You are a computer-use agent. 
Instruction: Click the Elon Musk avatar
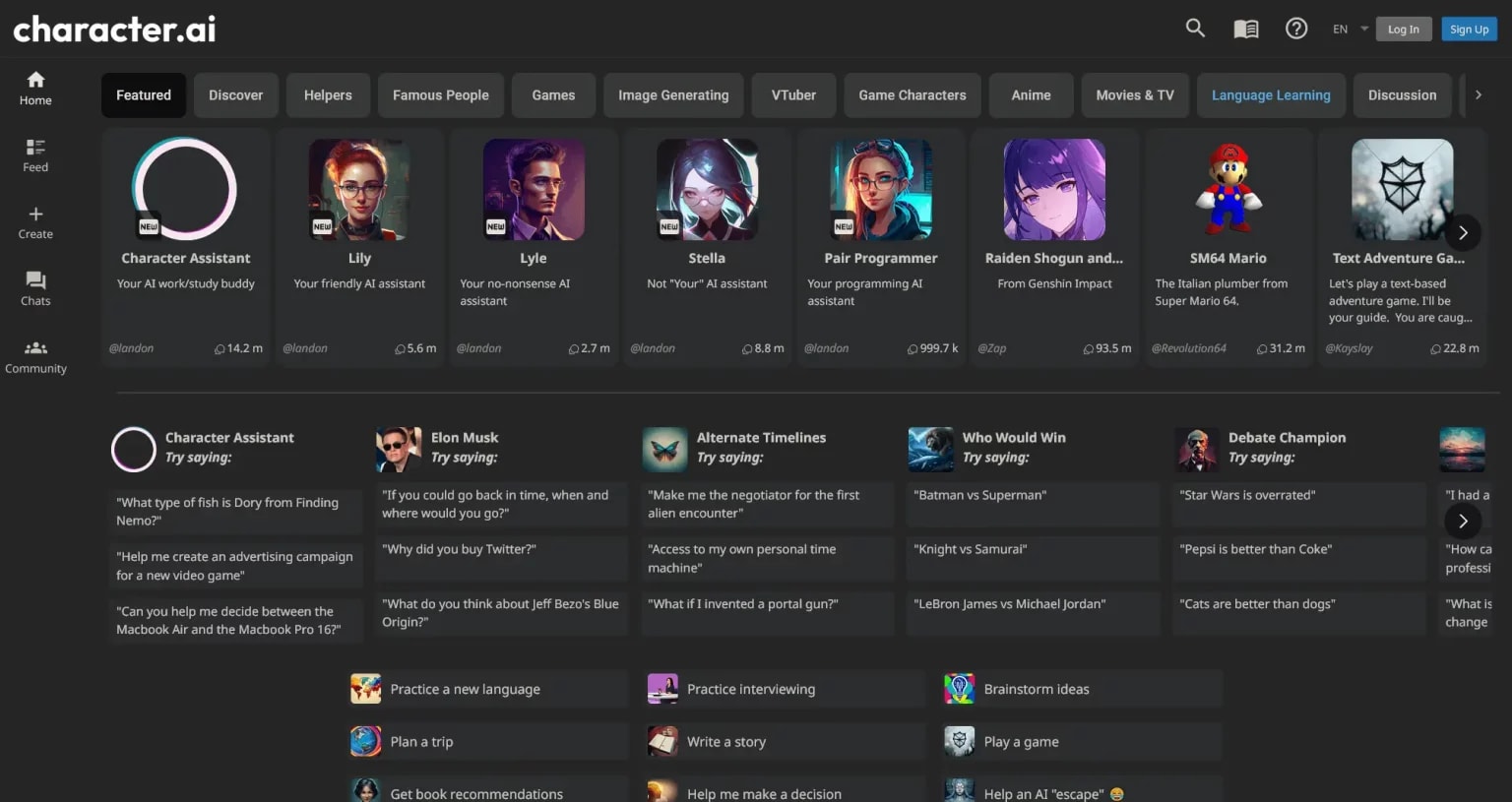[399, 450]
